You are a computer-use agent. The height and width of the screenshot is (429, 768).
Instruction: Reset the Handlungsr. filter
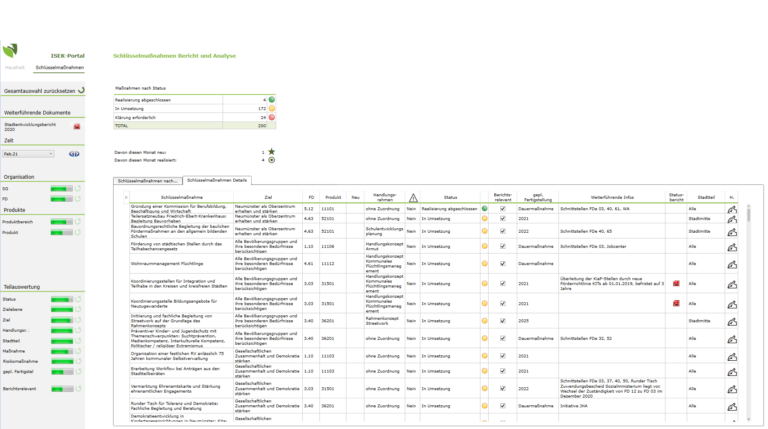[x=78, y=330]
